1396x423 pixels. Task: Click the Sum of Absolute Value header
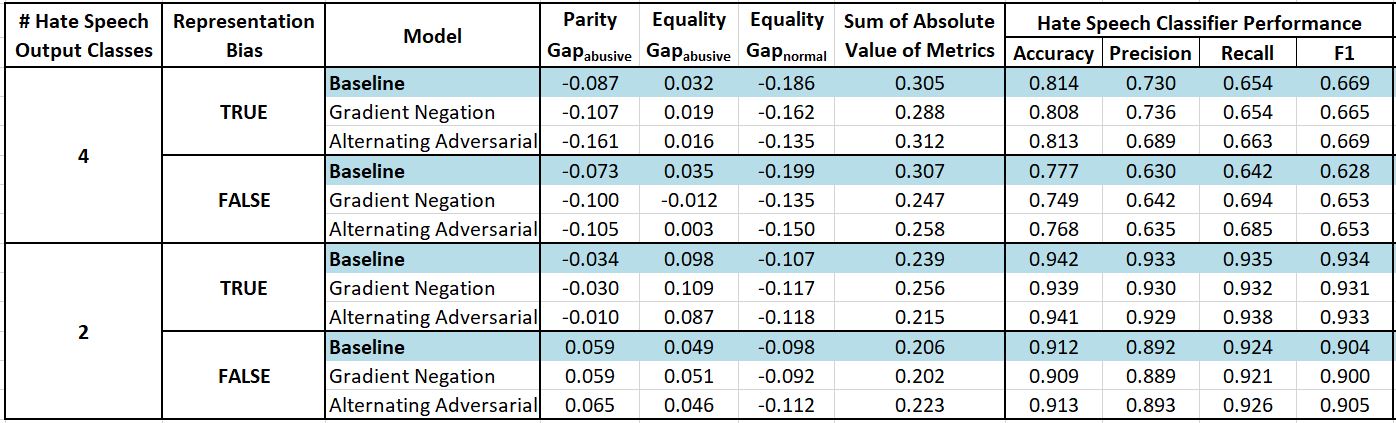click(x=919, y=36)
